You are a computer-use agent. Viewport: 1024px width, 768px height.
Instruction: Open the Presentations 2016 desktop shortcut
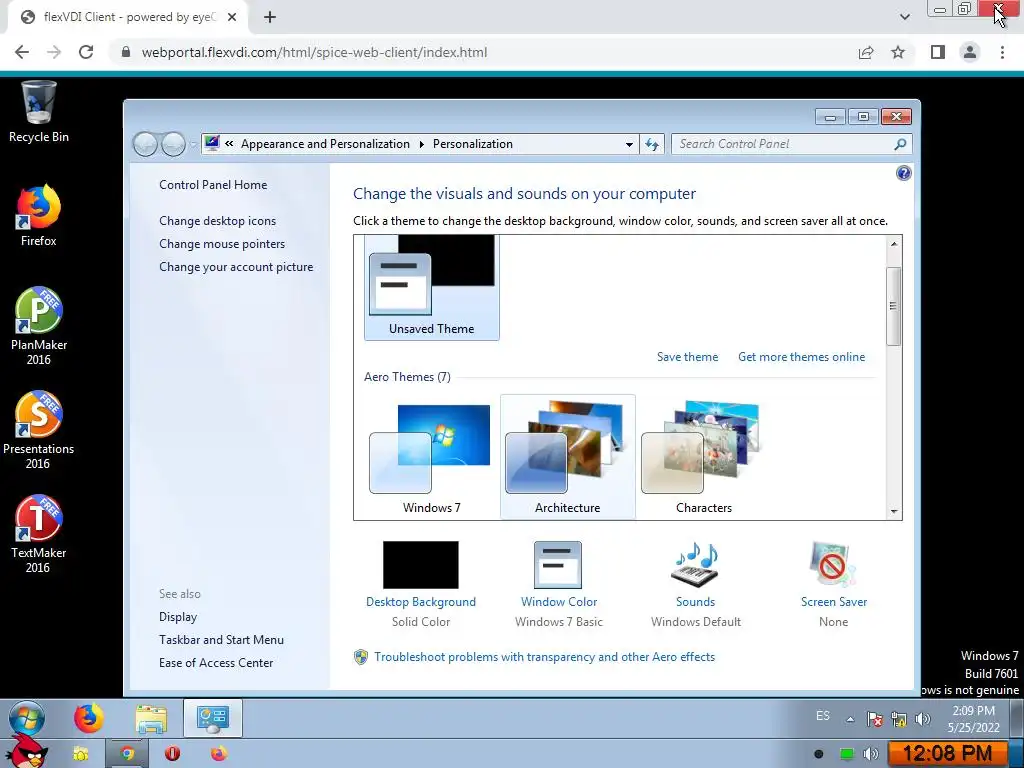(39, 430)
